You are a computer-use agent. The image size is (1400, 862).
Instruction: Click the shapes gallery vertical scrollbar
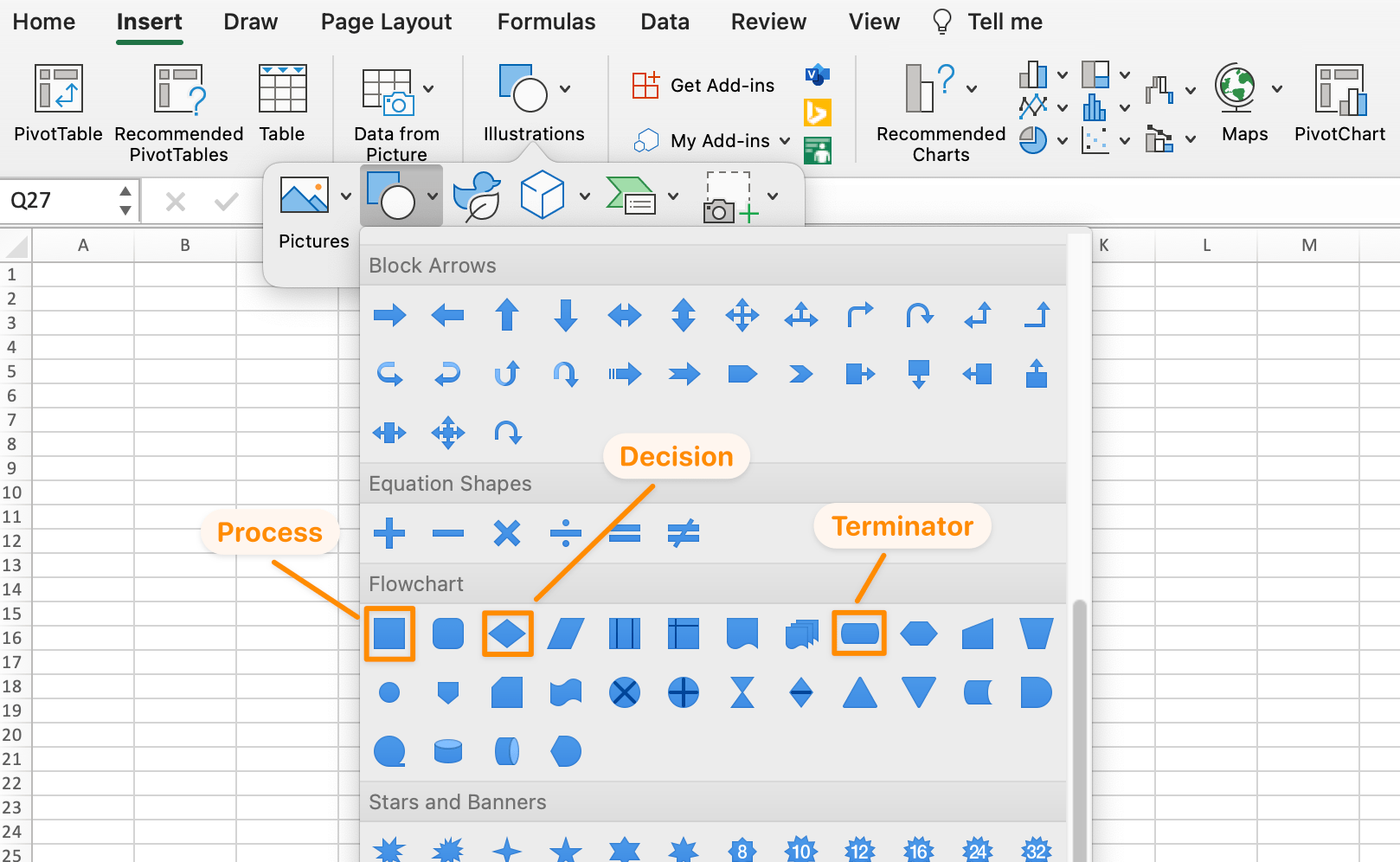(x=1079, y=727)
